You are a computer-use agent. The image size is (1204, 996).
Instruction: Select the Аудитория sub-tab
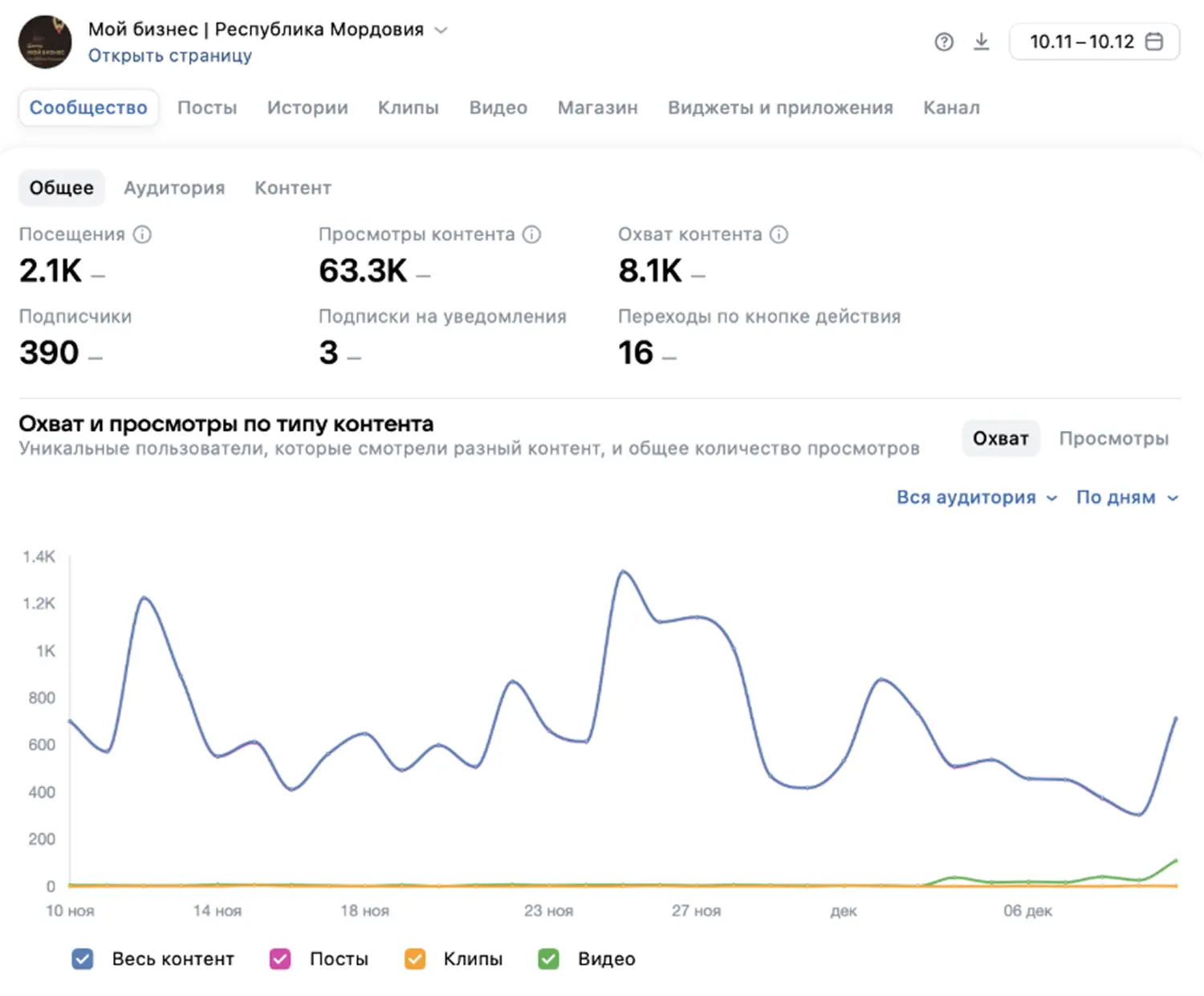click(174, 188)
